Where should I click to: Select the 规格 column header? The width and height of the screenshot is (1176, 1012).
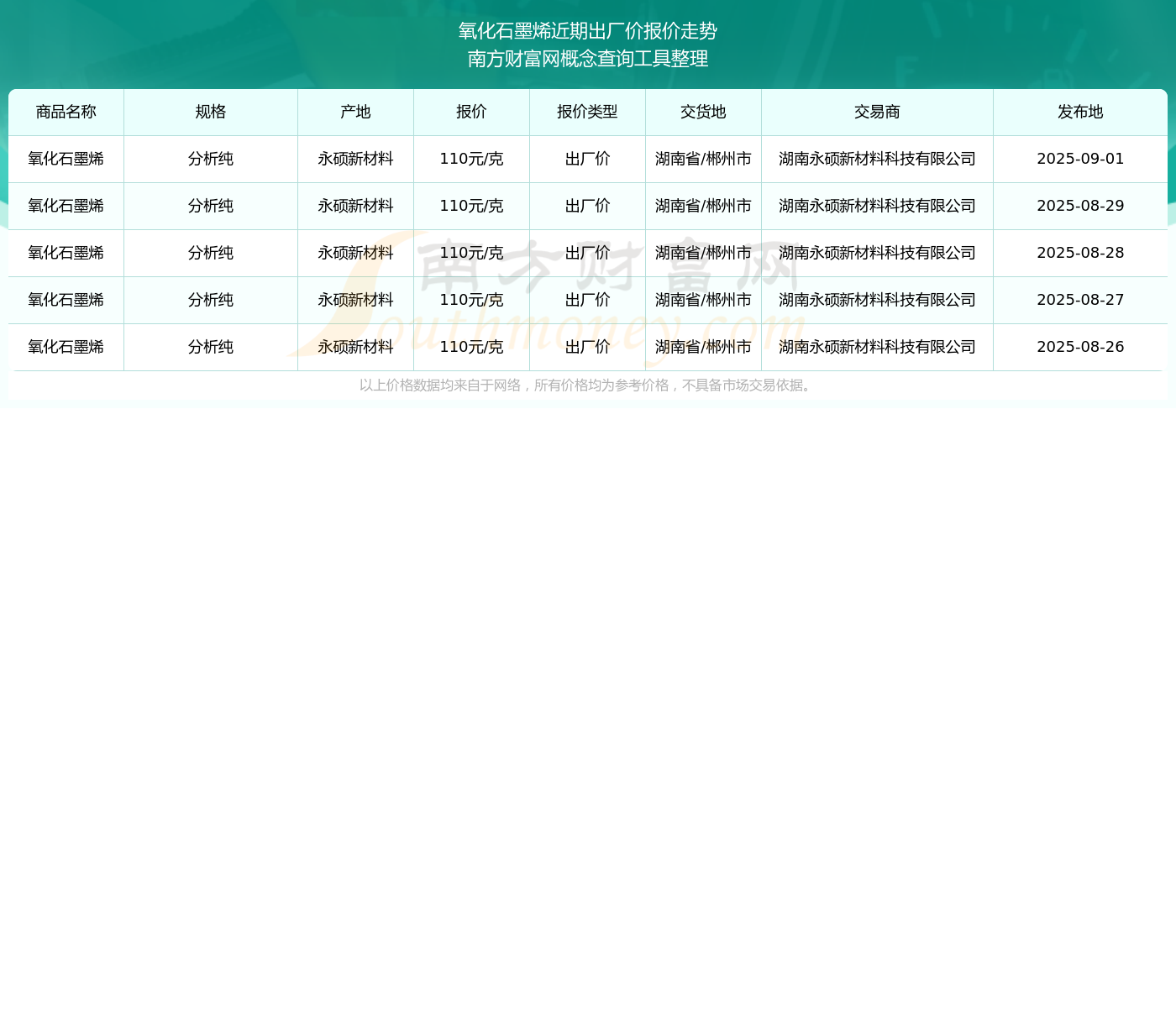click(x=211, y=112)
